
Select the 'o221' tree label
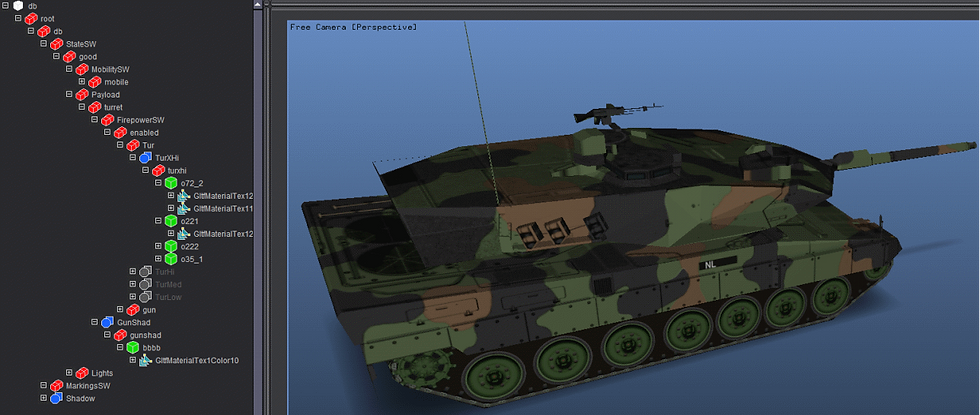point(190,221)
